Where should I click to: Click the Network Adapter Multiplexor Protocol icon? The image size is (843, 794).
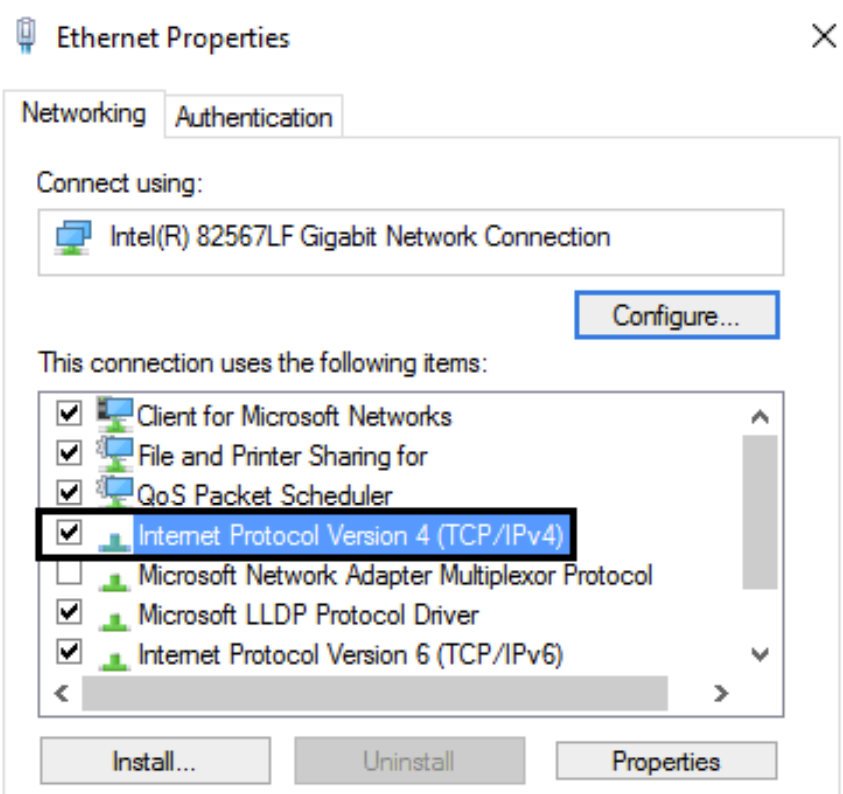click(117, 577)
